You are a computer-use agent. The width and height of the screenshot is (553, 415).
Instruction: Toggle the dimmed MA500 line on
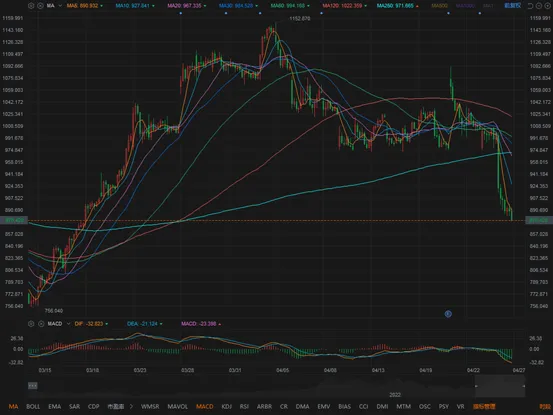[439, 6]
